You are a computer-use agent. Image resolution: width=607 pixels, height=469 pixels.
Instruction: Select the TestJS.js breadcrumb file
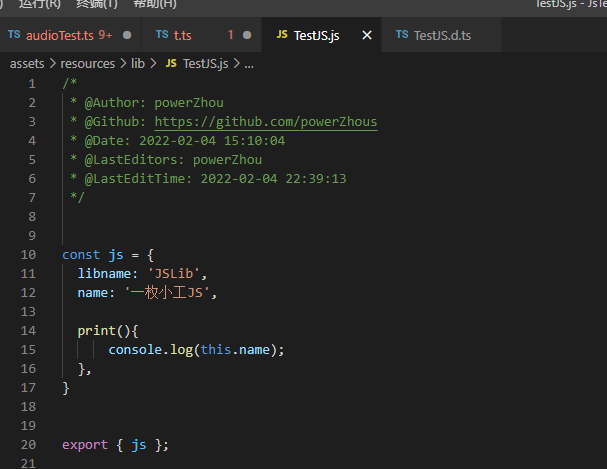206,63
